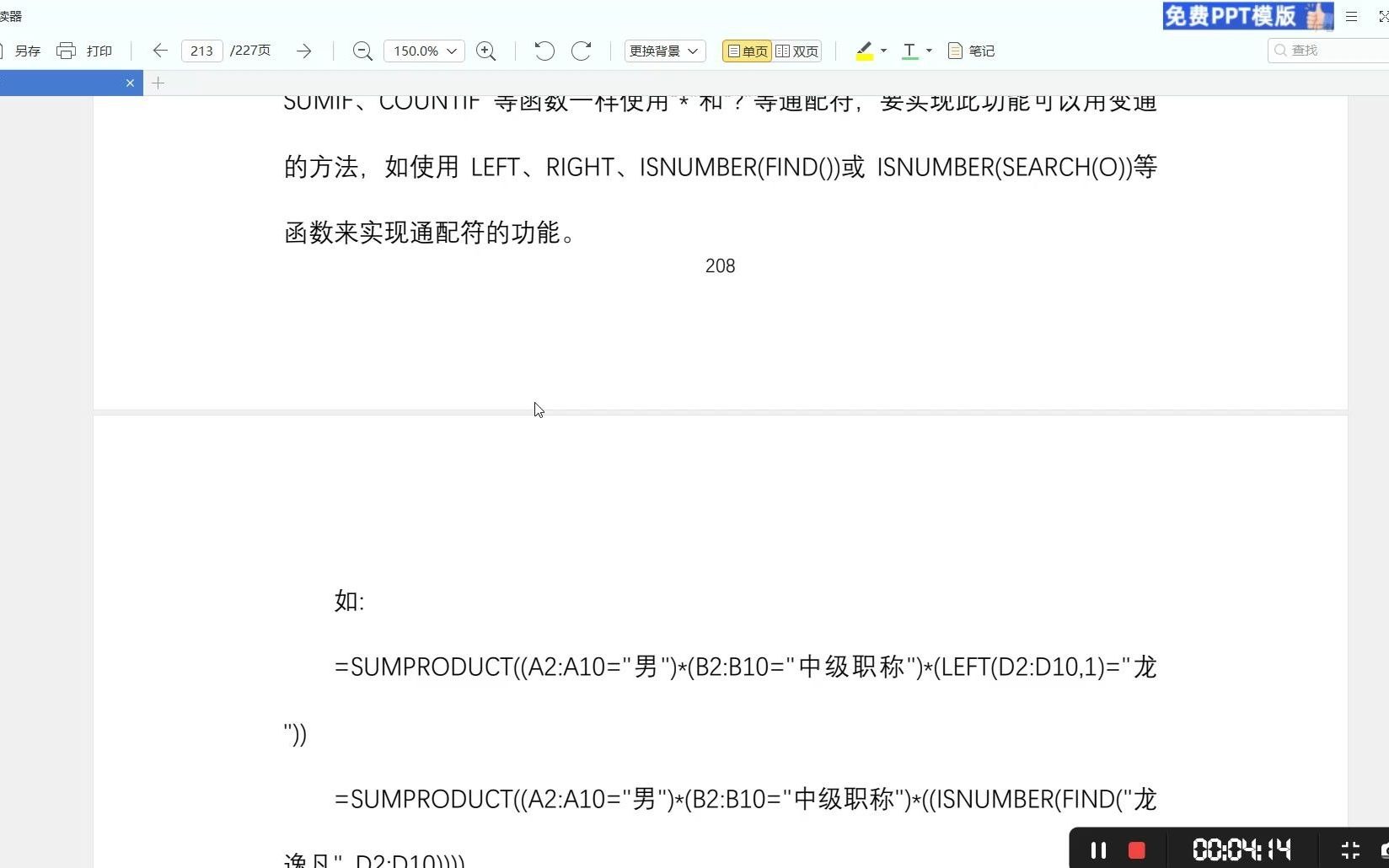
Task: Open the zoom level 150.0% dropdown
Action: [x=423, y=51]
